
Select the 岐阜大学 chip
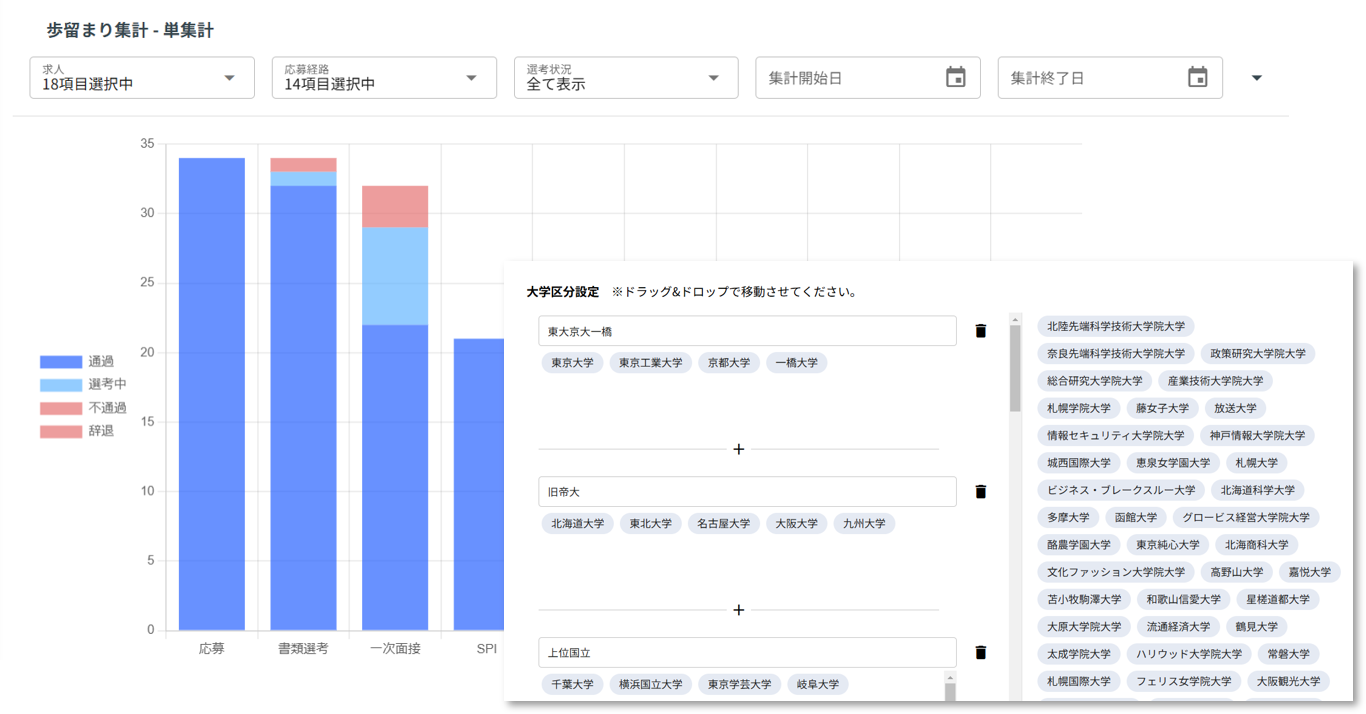[x=818, y=685]
